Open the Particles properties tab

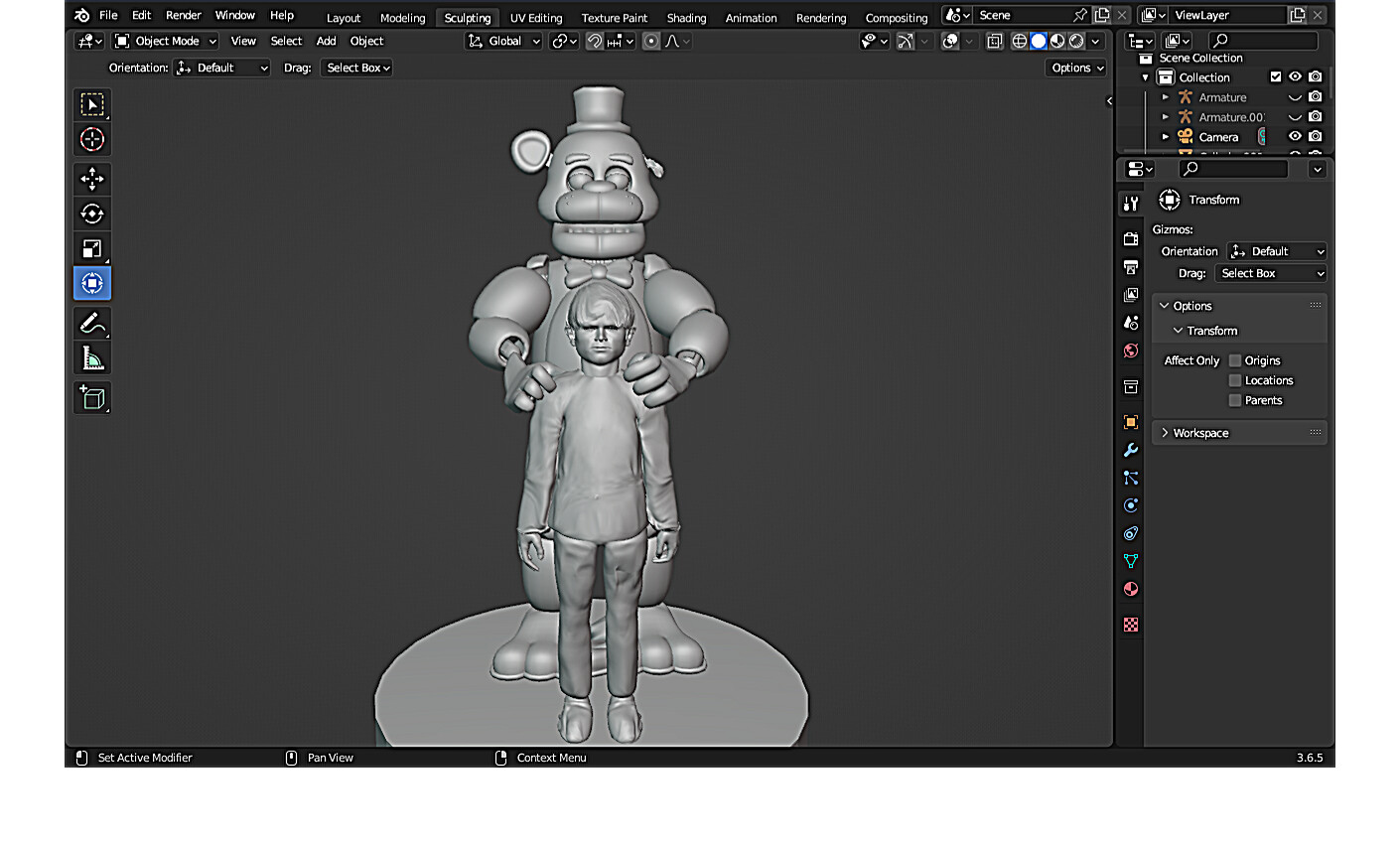click(x=1131, y=478)
